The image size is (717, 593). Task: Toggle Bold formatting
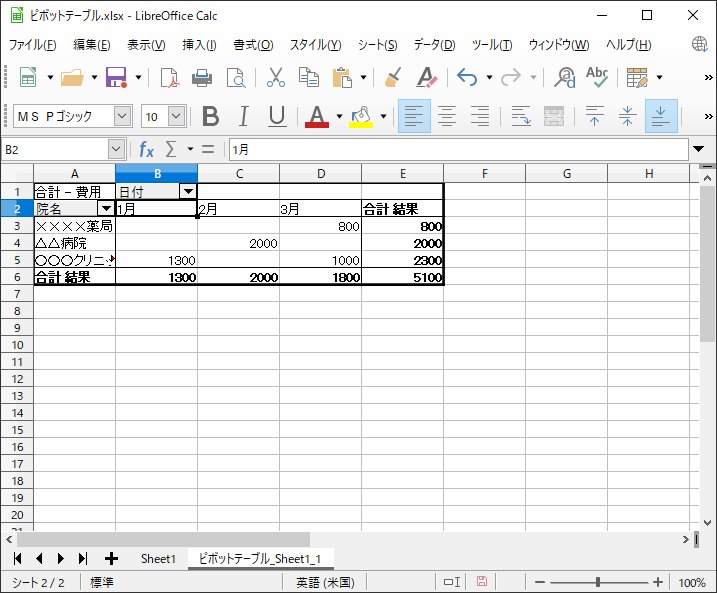210,116
